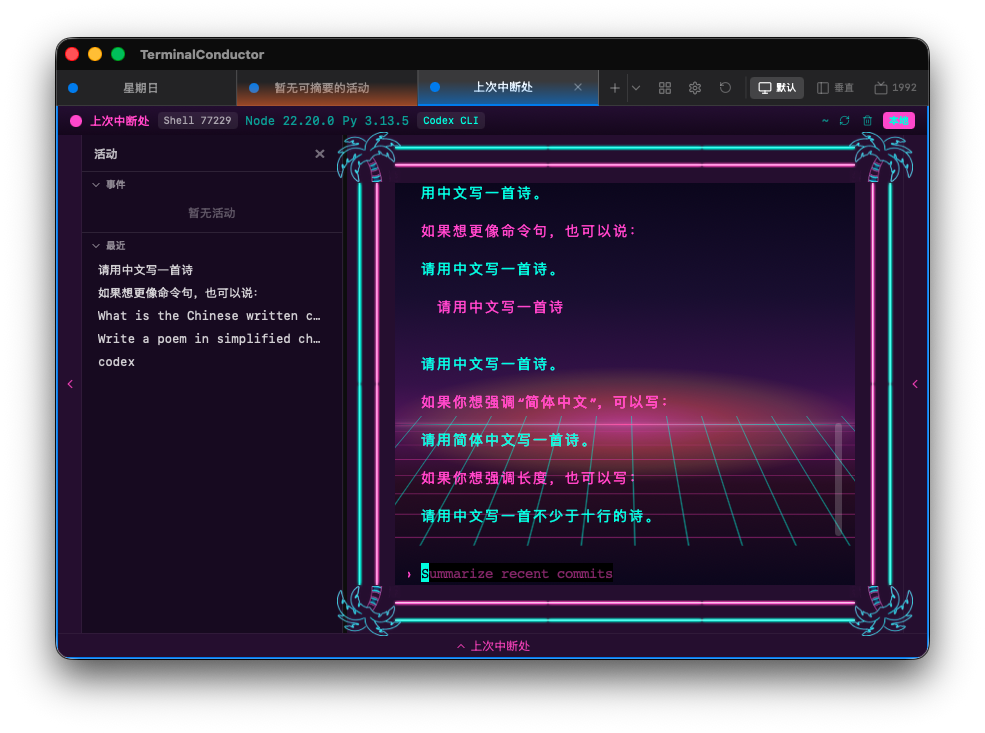Click the 活动 panel title
Viewport: 985px width, 733px height.
[x=106, y=154]
